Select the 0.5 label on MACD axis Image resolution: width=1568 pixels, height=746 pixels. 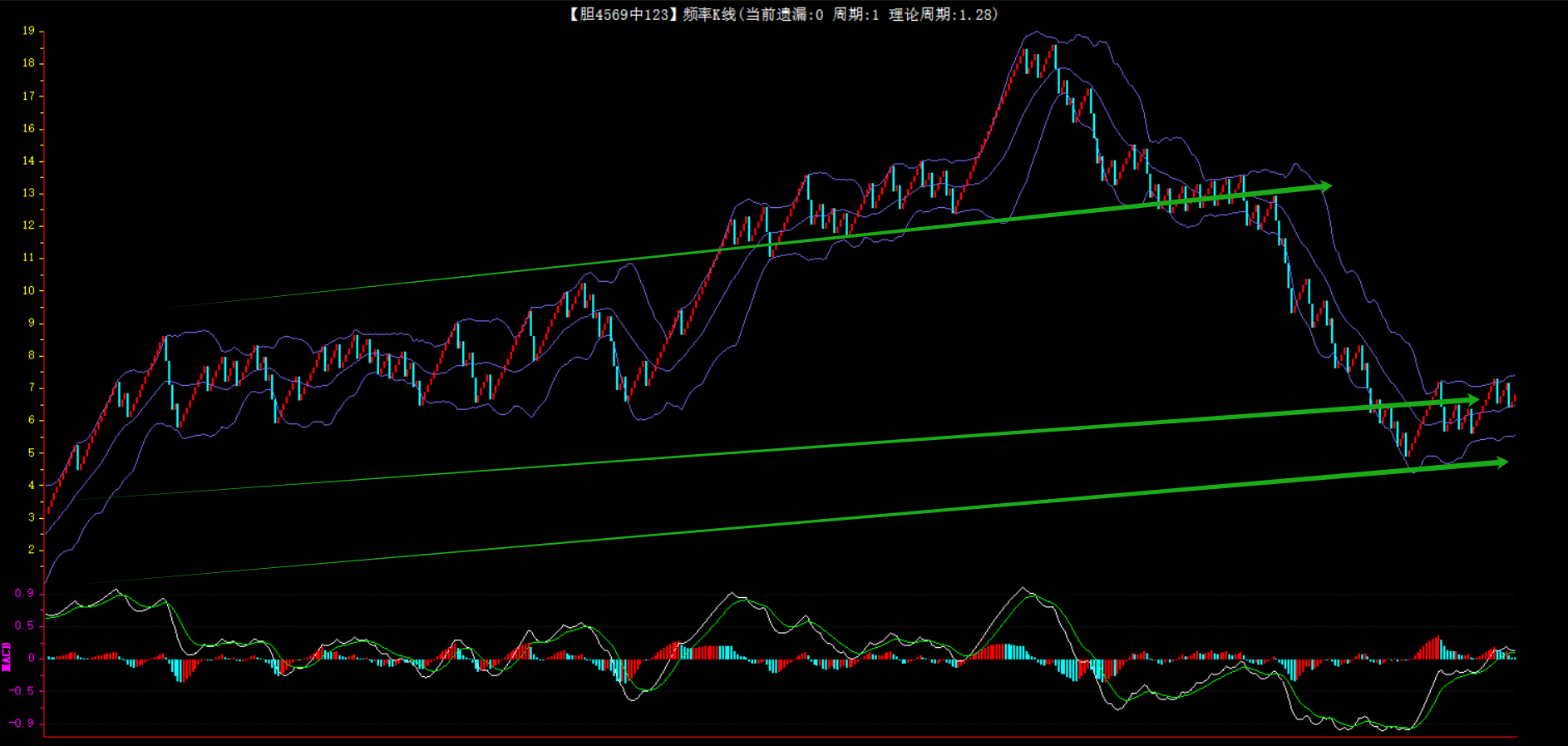(x=25, y=625)
